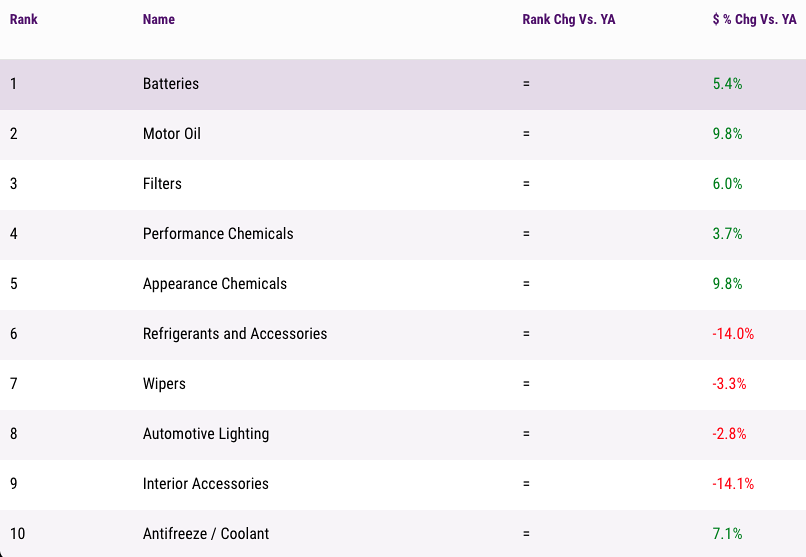
Task: Select the Batteries row
Action: (x=403, y=84)
